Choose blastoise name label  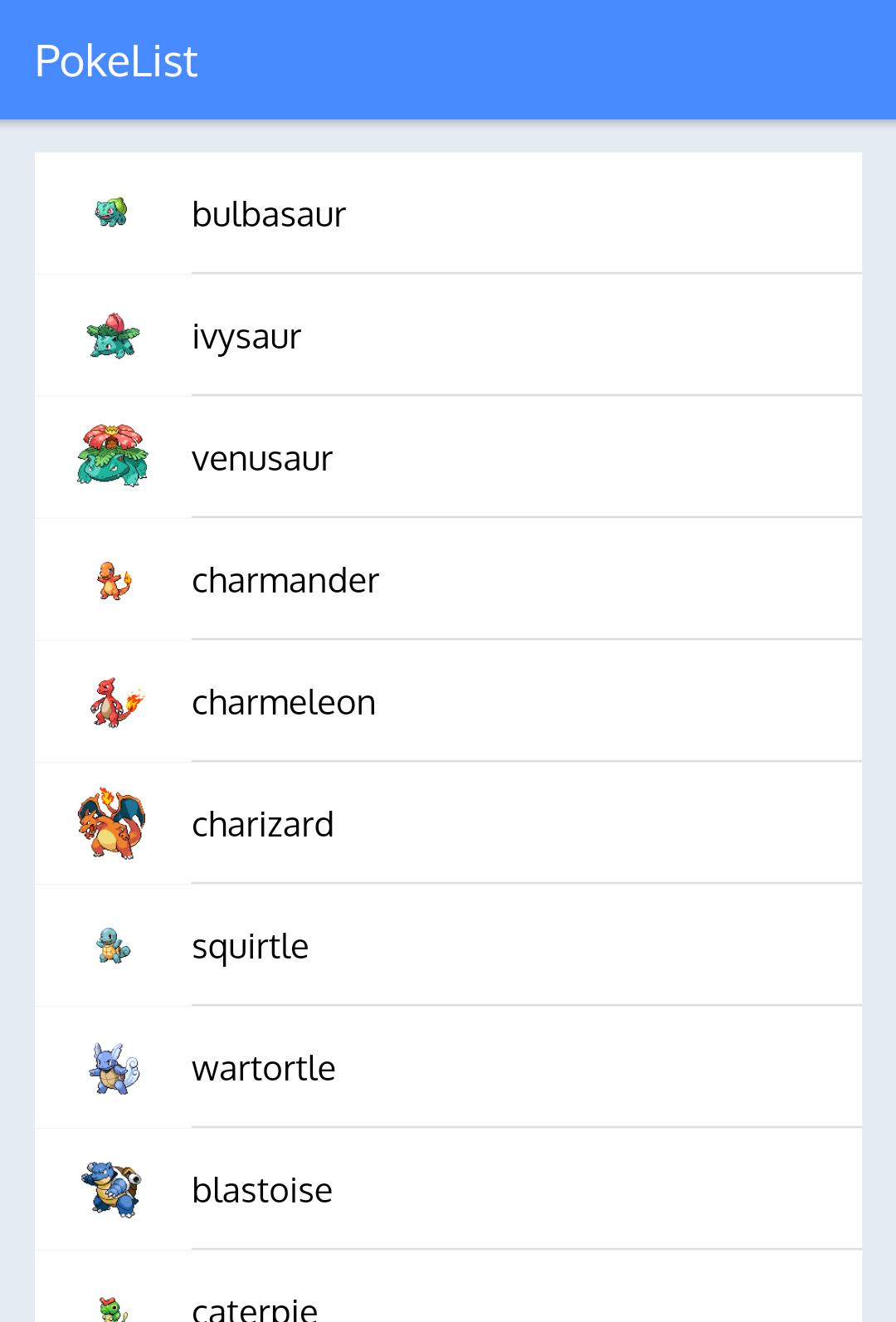[x=262, y=1190]
